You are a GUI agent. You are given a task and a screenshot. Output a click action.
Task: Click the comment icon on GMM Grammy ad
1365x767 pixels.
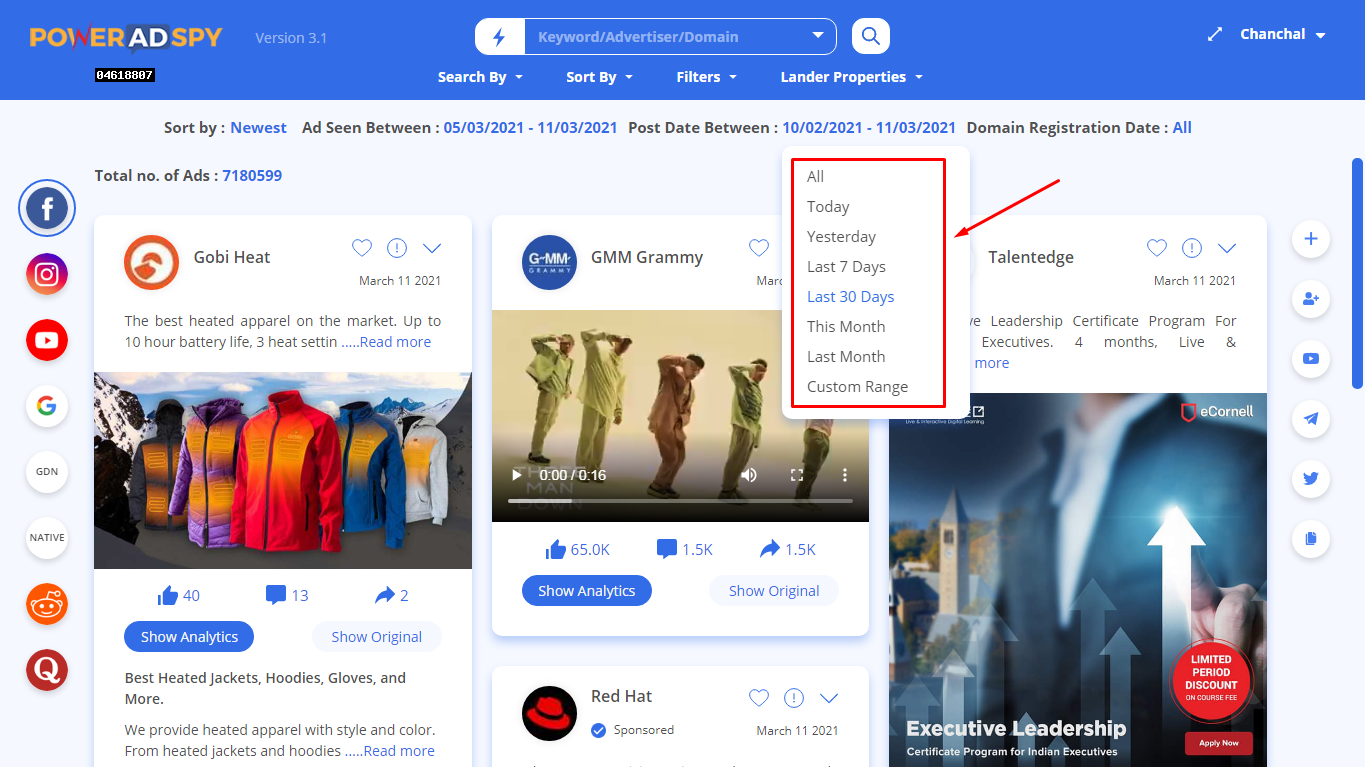(x=667, y=549)
